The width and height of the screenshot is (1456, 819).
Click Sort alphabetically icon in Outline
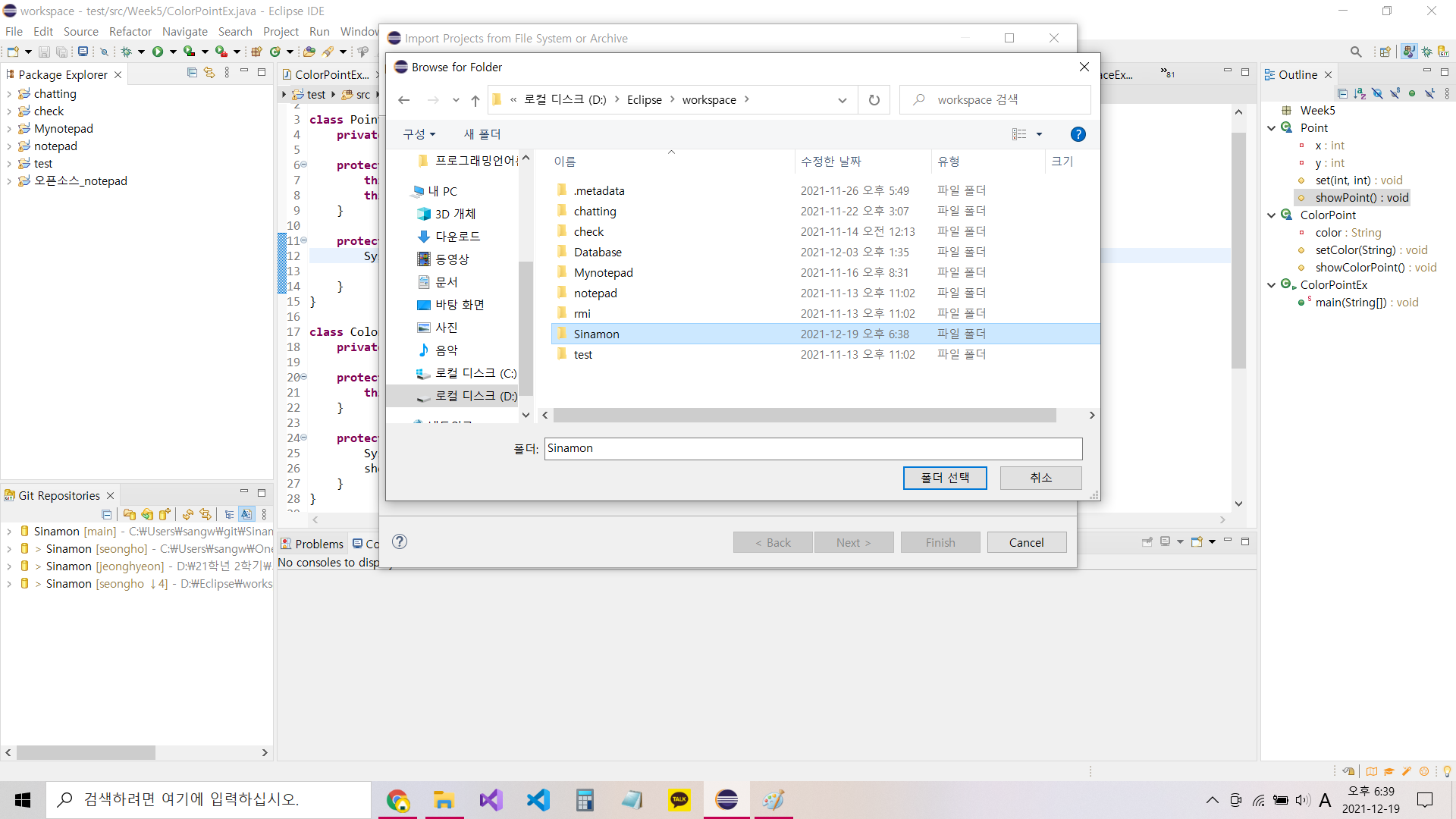pyautogui.click(x=1360, y=93)
